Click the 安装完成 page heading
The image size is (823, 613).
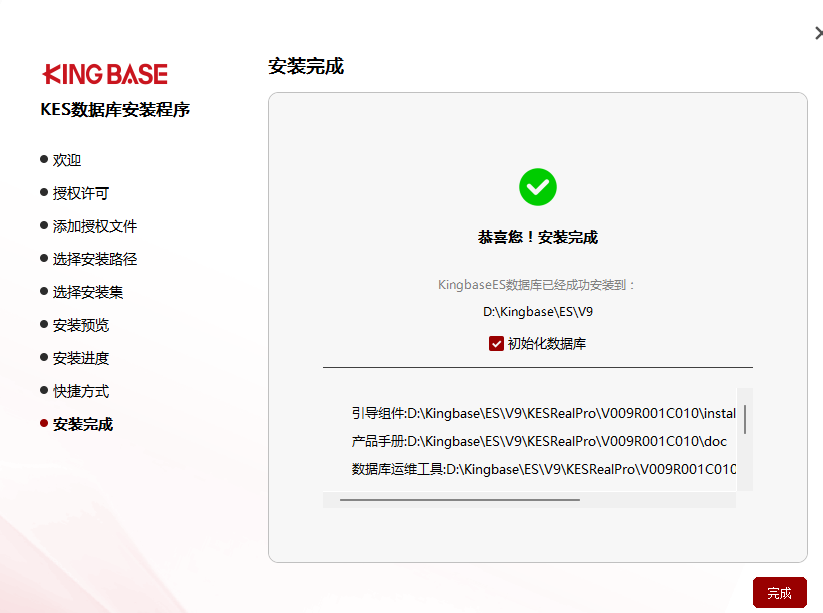[306, 67]
